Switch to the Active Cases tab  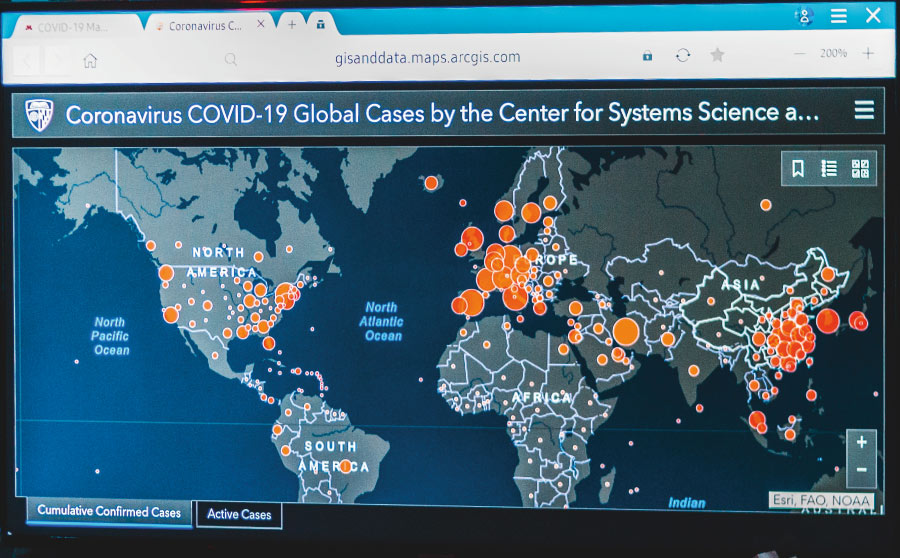239,514
